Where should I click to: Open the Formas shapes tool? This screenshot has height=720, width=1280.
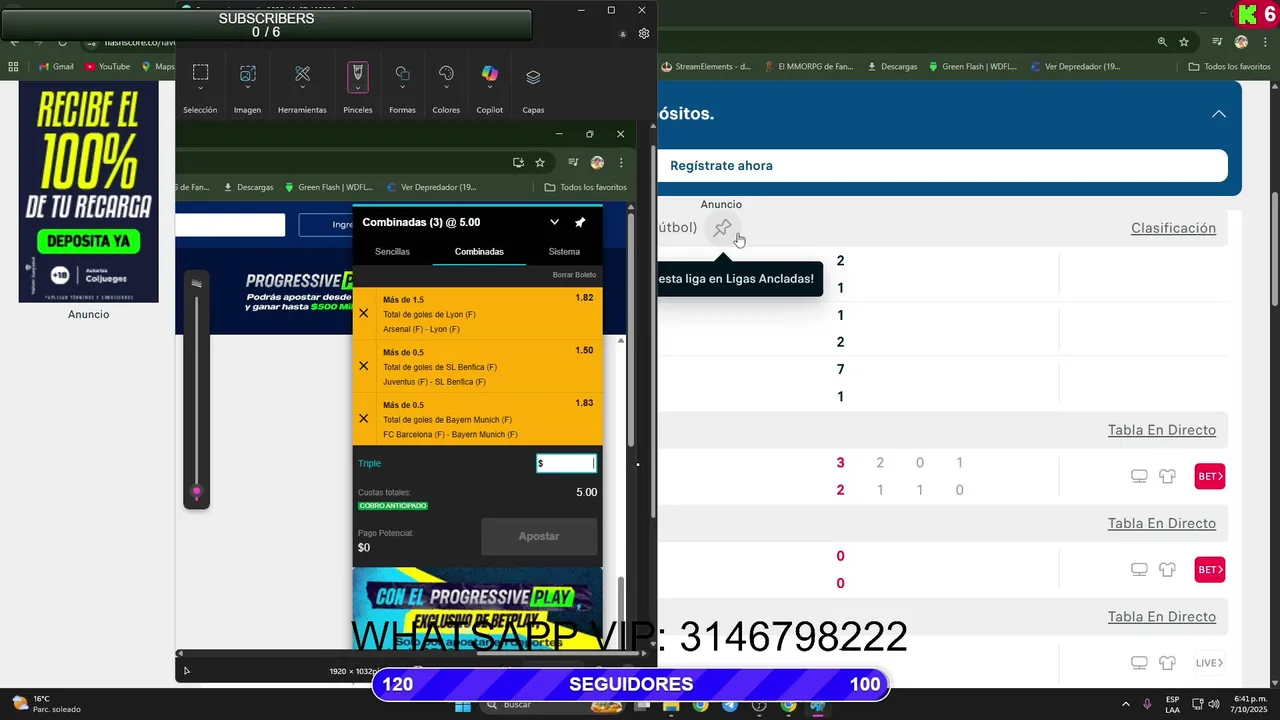pos(402,73)
